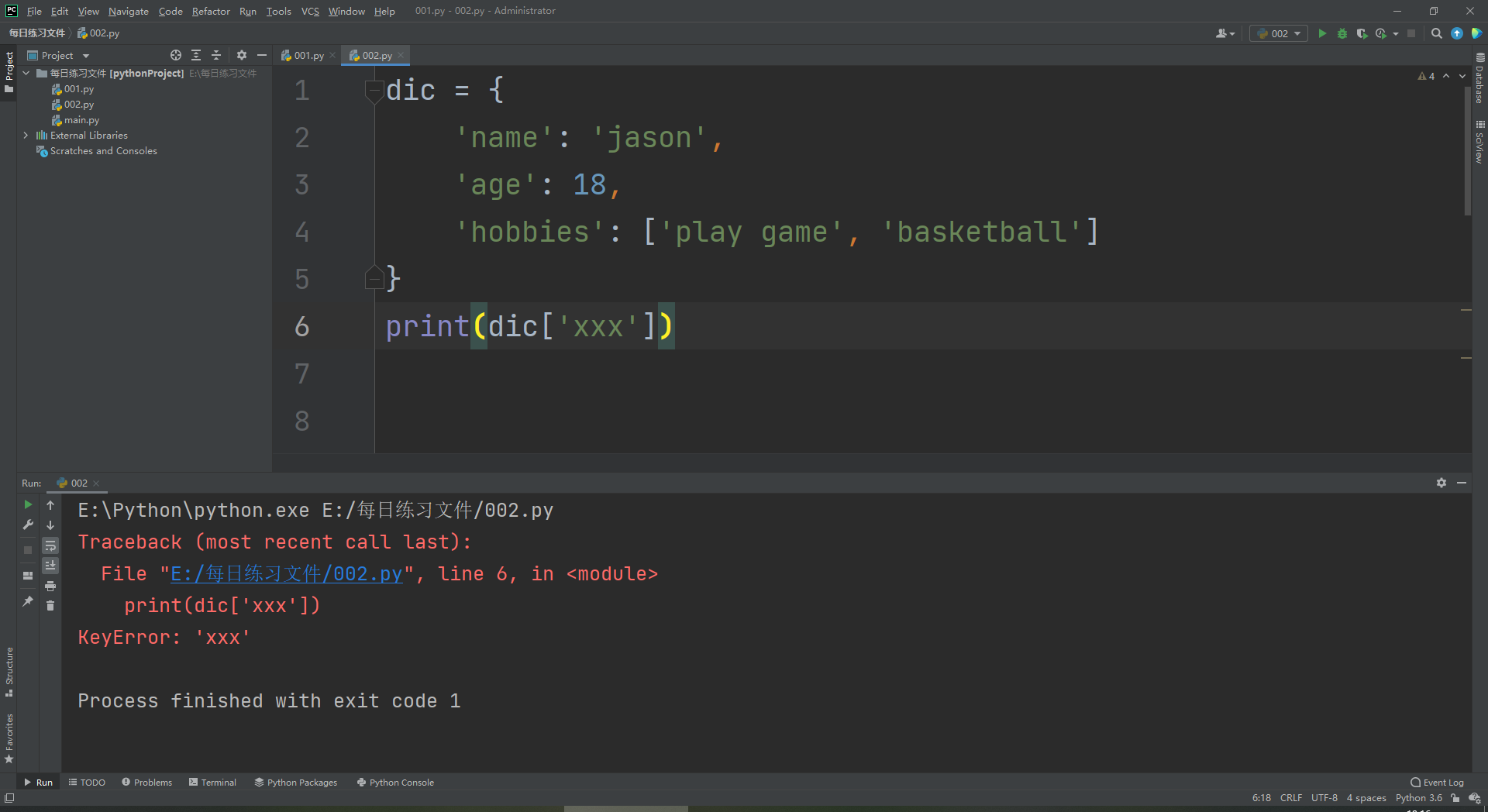Open Run panel settings gear
The image size is (1488, 812).
1441,483
